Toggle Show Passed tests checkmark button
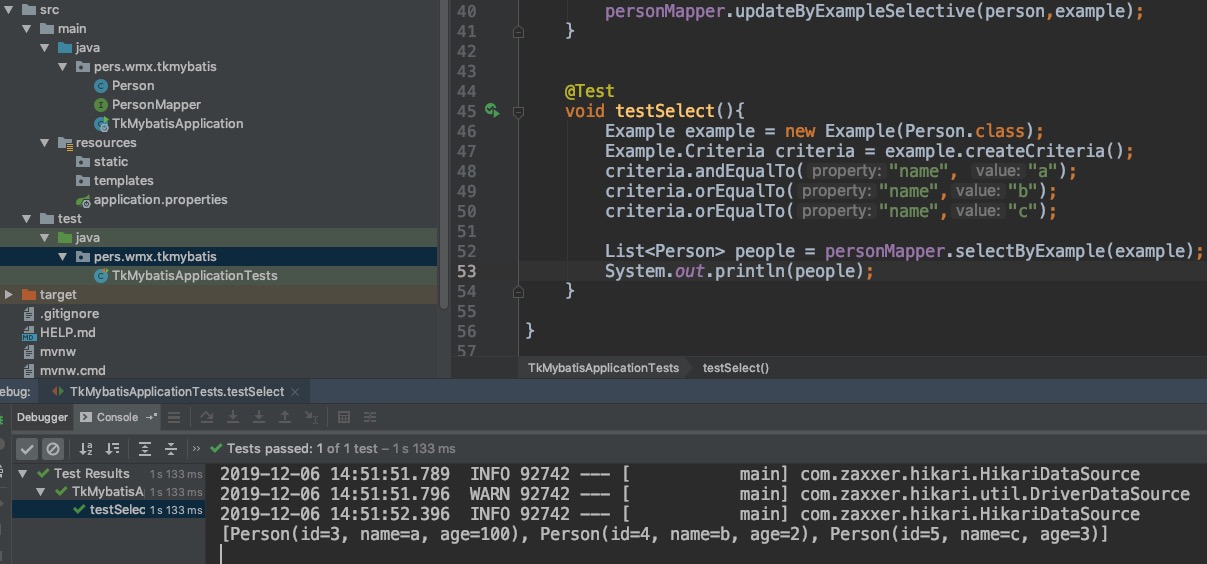The height and width of the screenshot is (564, 1207). click(27, 449)
